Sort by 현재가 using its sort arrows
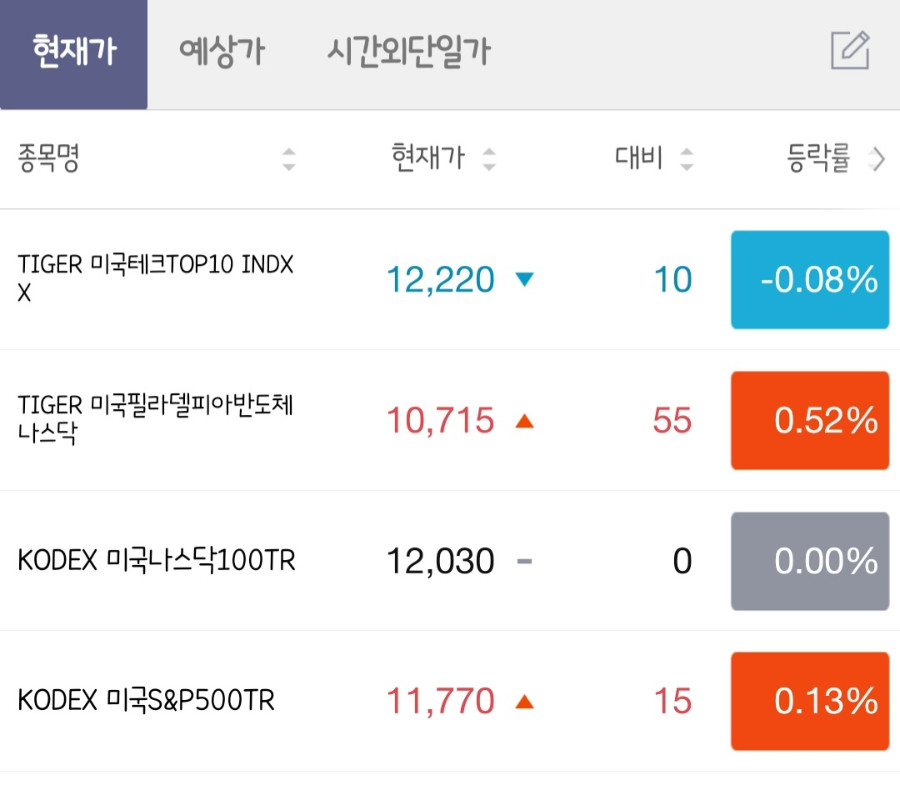Viewport: 900px width, 795px height. click(489, 159)
